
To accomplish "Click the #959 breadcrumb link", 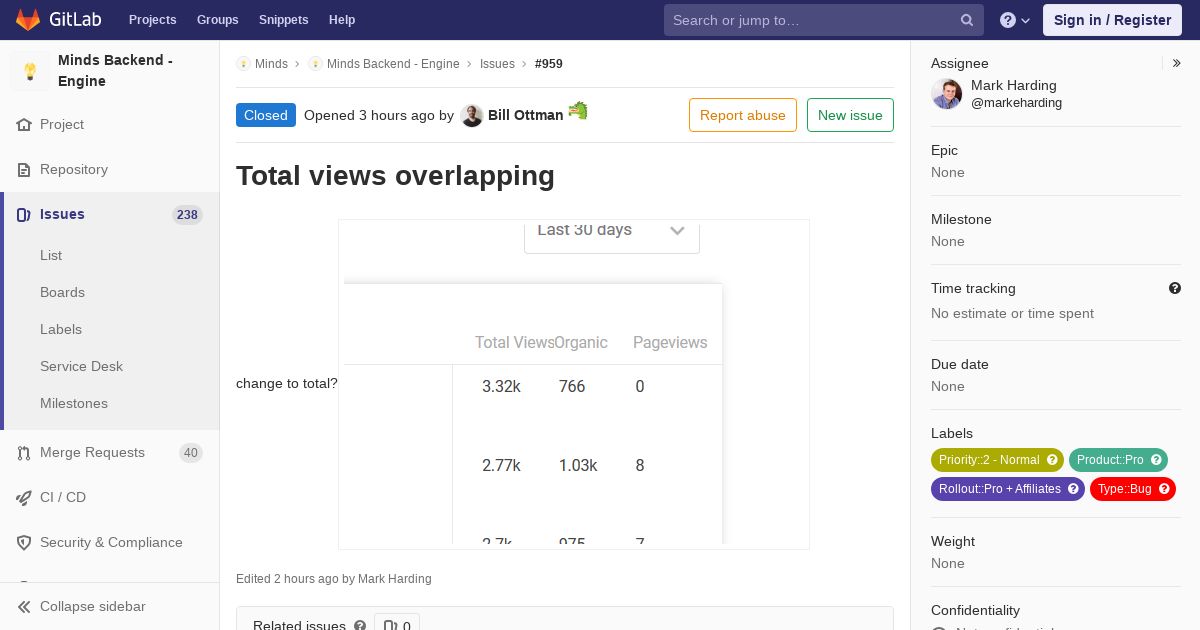I will pyautogui.click(x=549, y=64).
